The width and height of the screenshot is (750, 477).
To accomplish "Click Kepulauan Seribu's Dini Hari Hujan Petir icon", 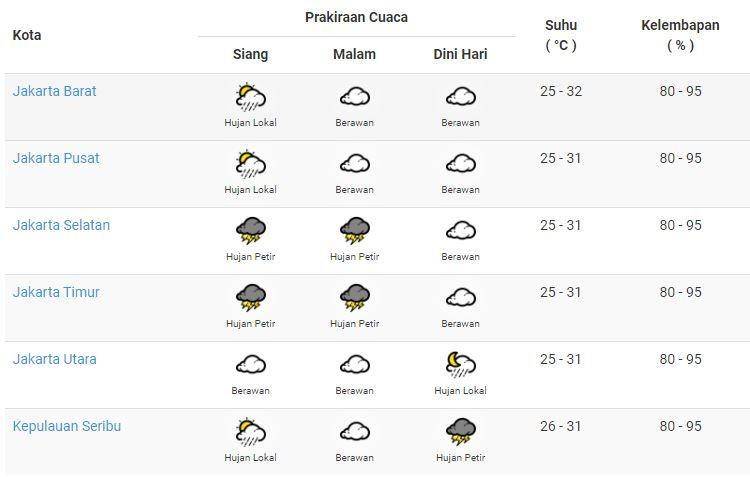I will click(x=460, y=432).
